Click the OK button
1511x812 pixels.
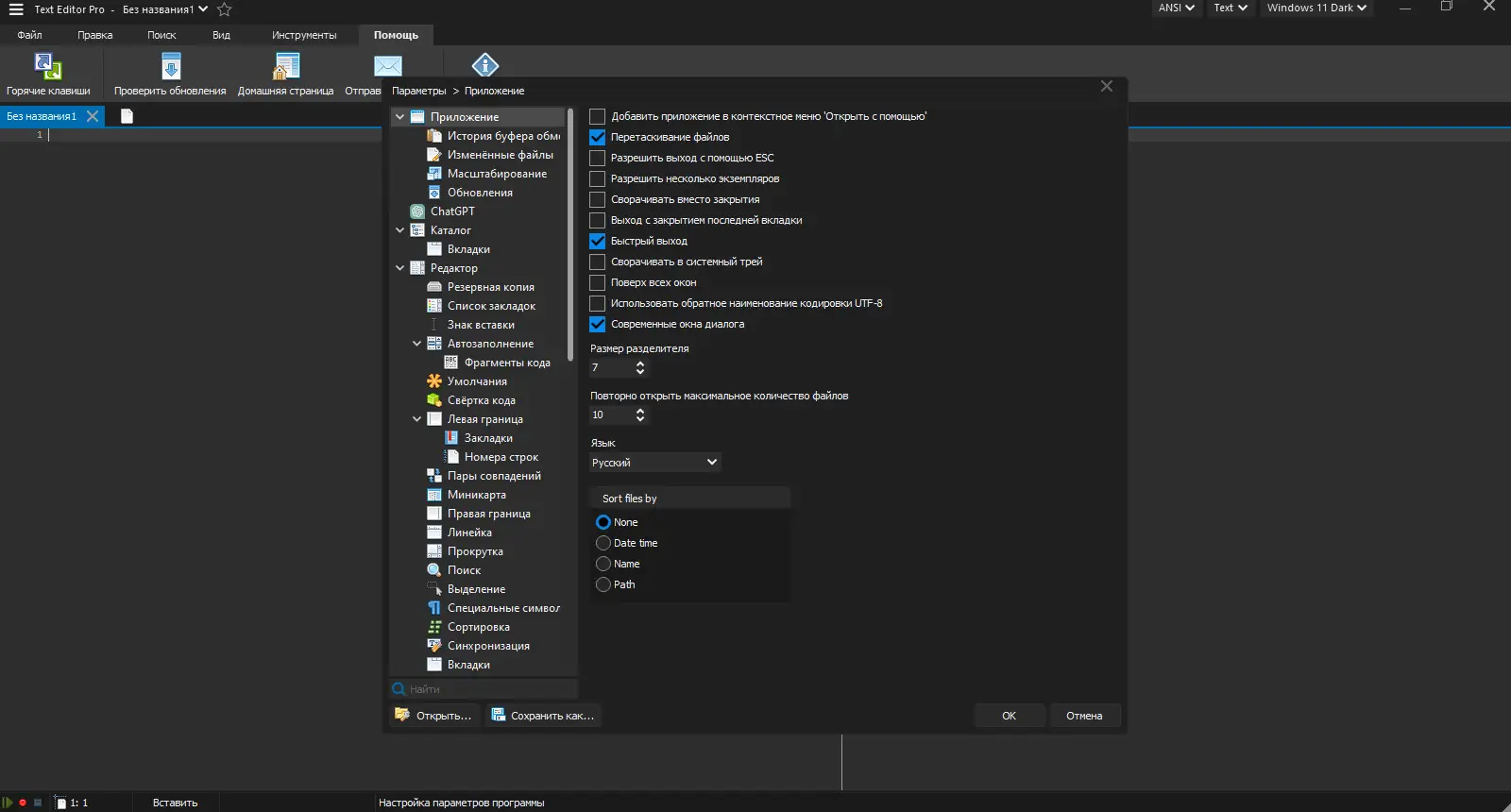point(1010,716)
